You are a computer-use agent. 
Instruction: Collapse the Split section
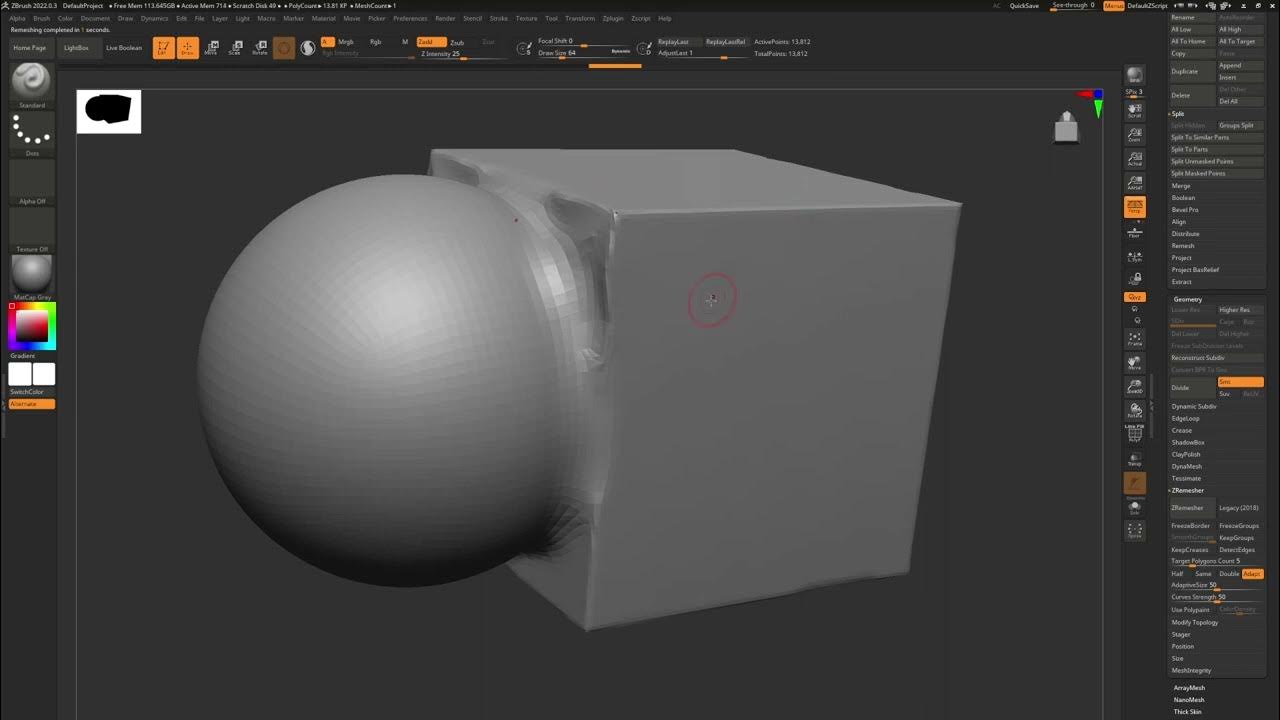point(1178,114)
